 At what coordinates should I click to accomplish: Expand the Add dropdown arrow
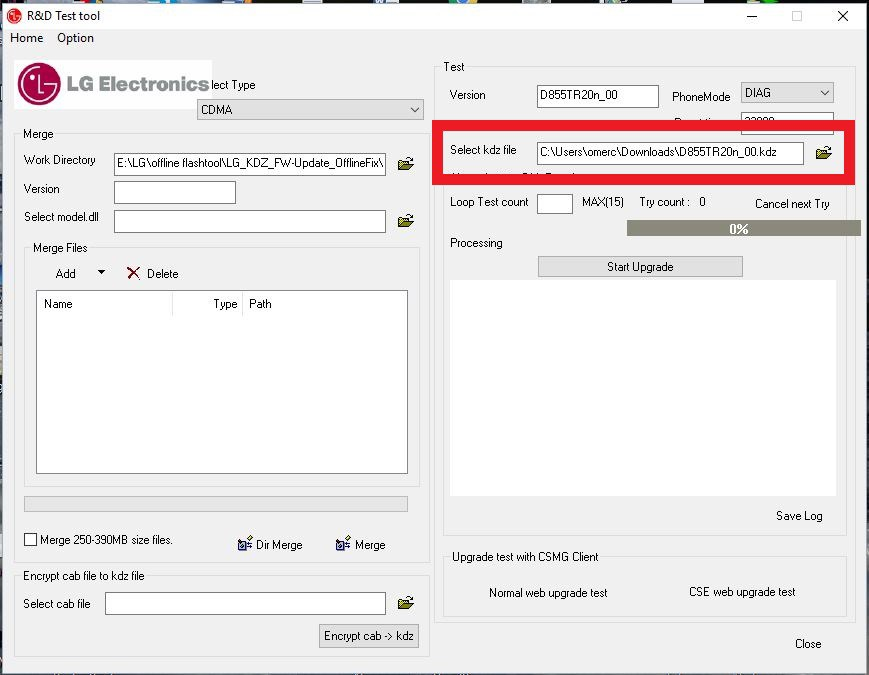tap(101, 272)
